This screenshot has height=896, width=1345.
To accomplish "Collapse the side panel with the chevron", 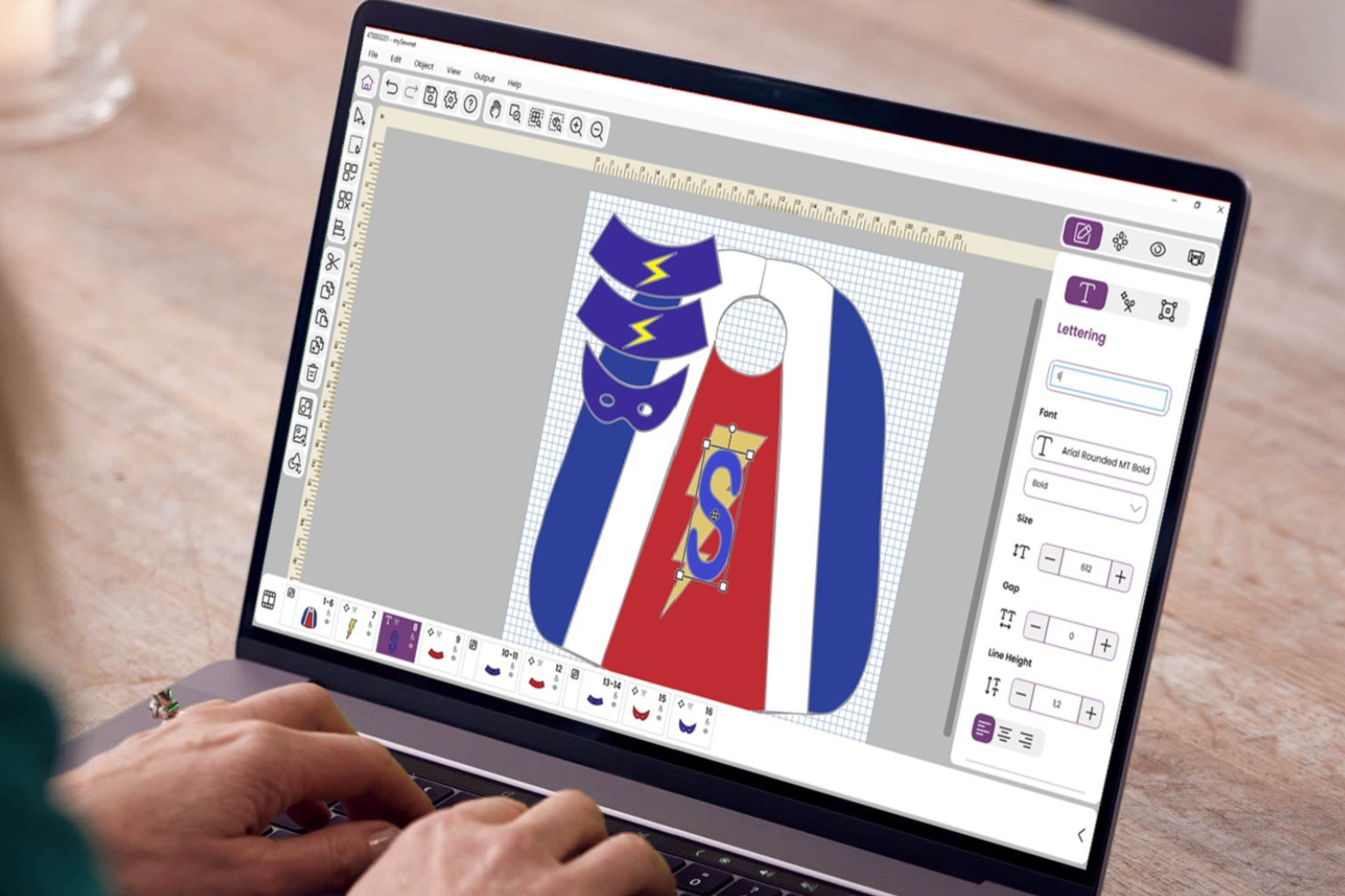I will [1081, 835].
